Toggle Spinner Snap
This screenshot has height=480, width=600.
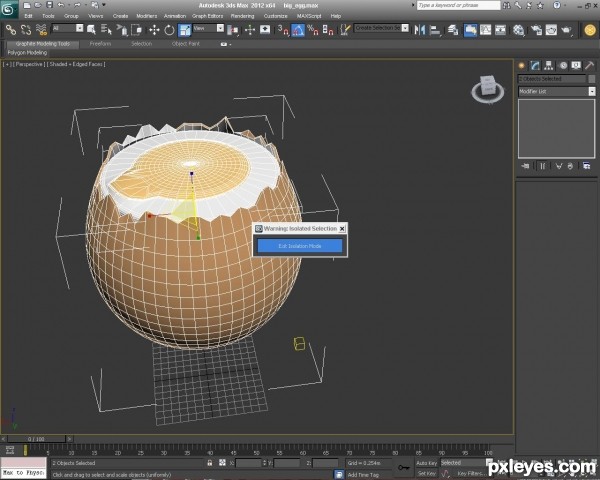tap(328, 29)
